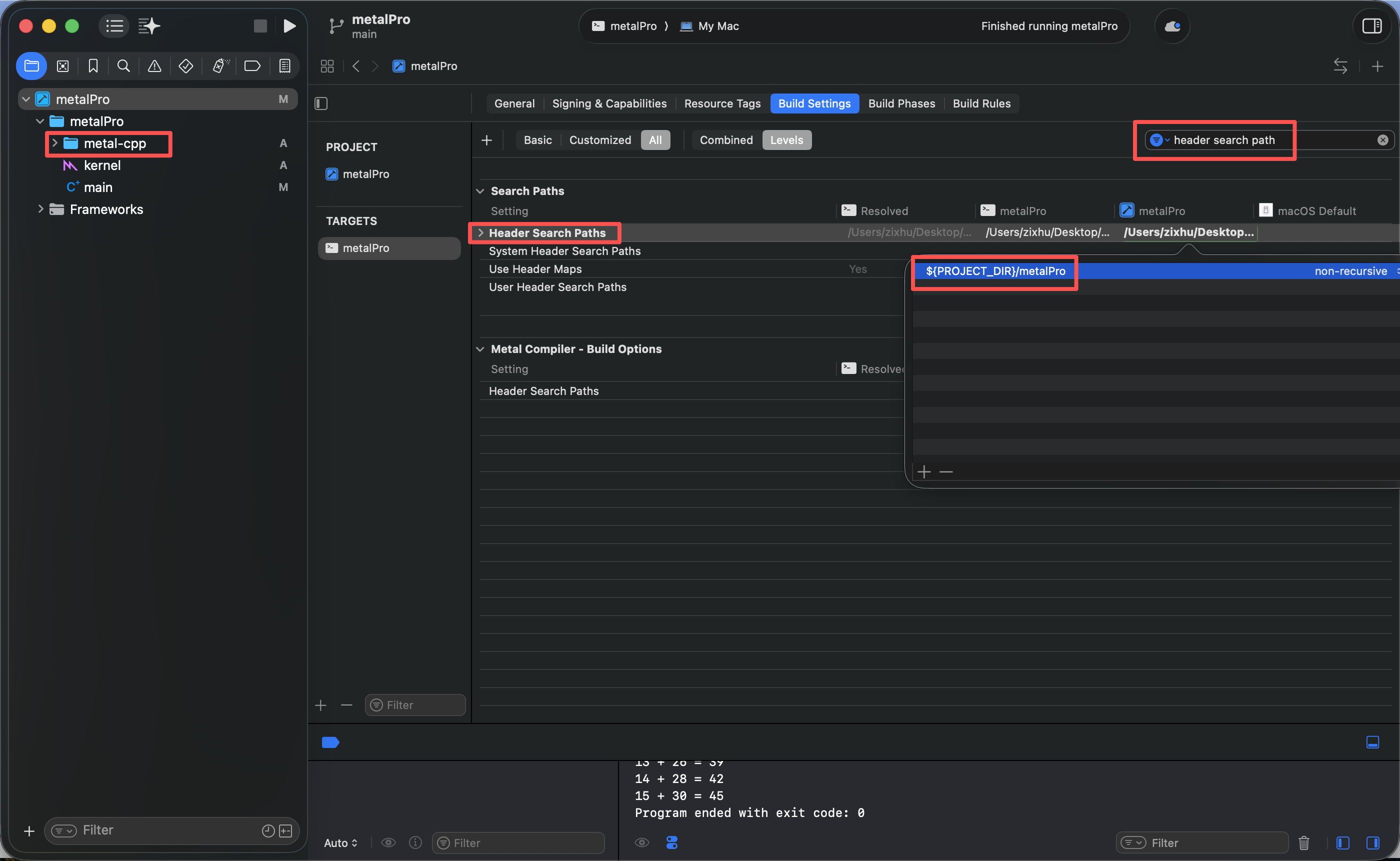The image size is (1400, 861).
Task: Open the issue navigator warning icon
Action: pos(154,66)
